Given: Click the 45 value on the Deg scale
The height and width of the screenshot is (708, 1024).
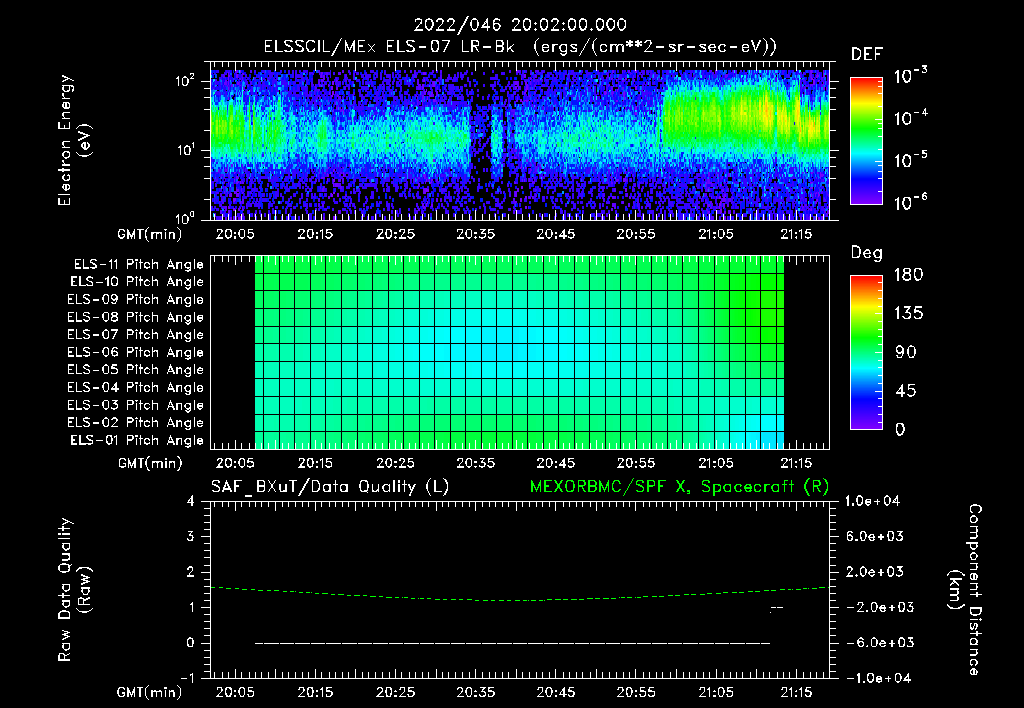Looking at the screenshot, I should pyautogui.click(x=905, y=391).
